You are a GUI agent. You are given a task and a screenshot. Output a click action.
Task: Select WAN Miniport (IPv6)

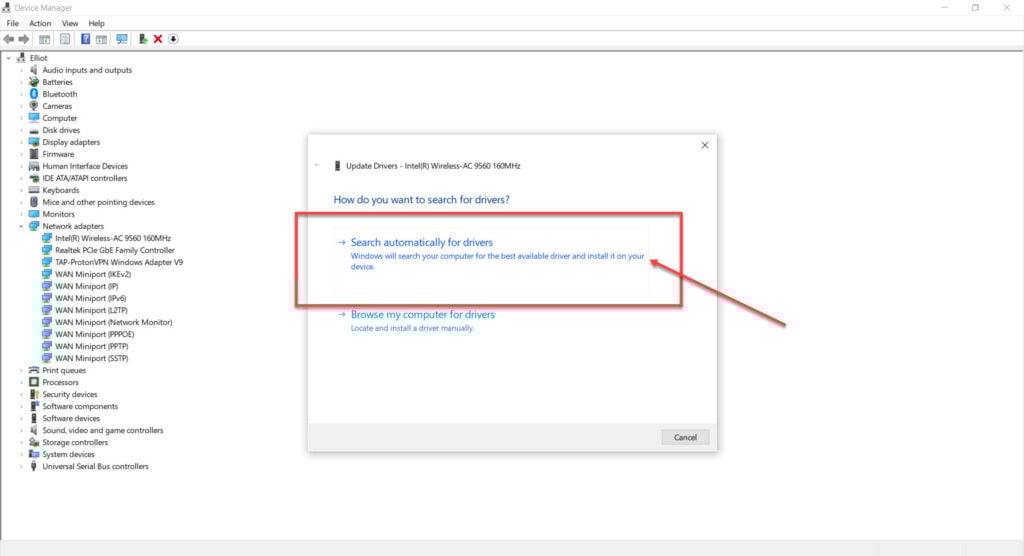click(x=91, y=298)
